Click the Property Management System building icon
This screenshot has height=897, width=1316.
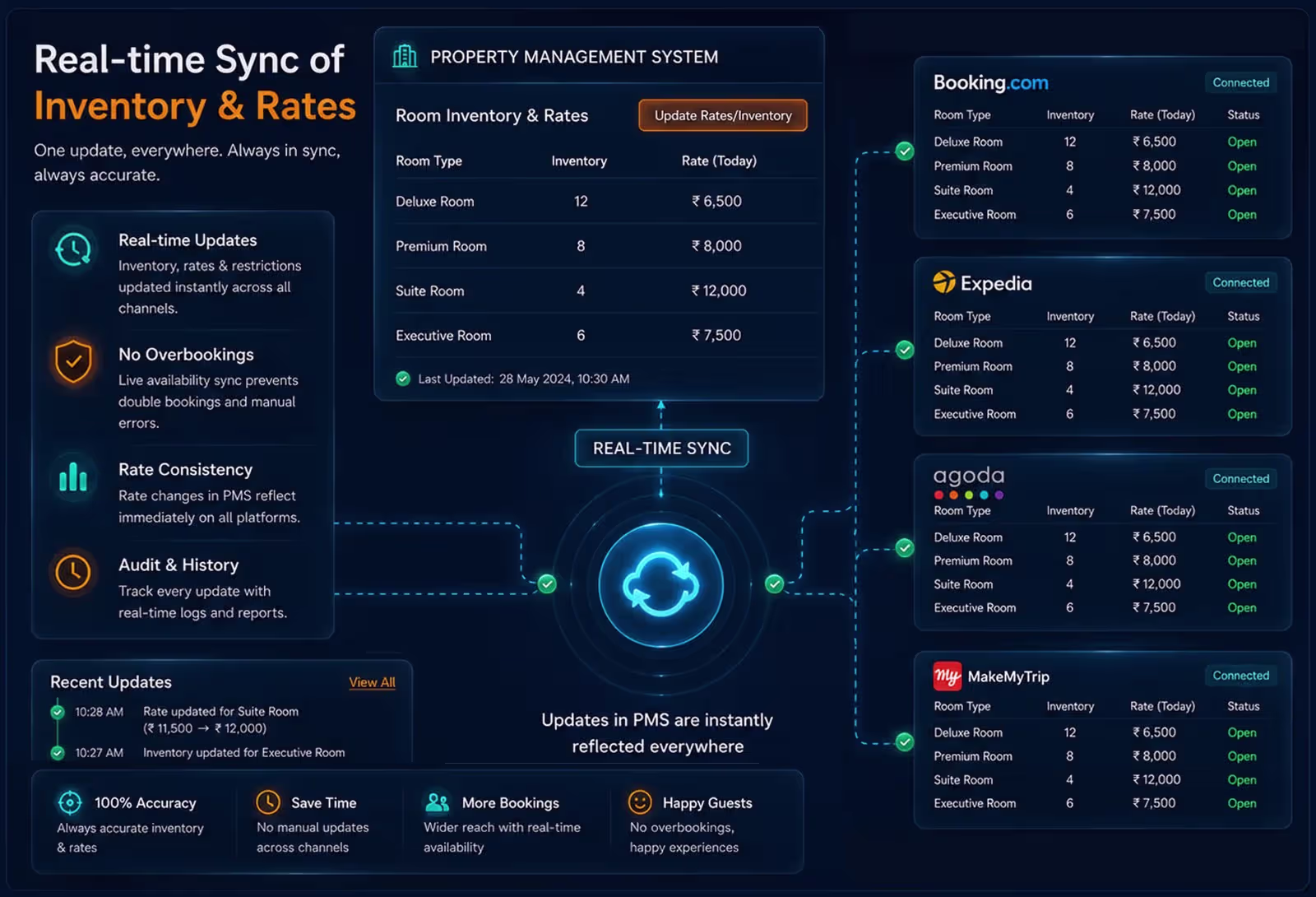coord(405,57)
